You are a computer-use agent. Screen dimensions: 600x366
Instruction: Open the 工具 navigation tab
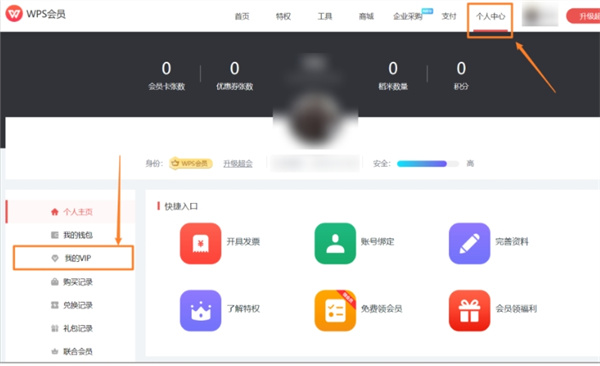pyautogui.click(x=324, y=16)
